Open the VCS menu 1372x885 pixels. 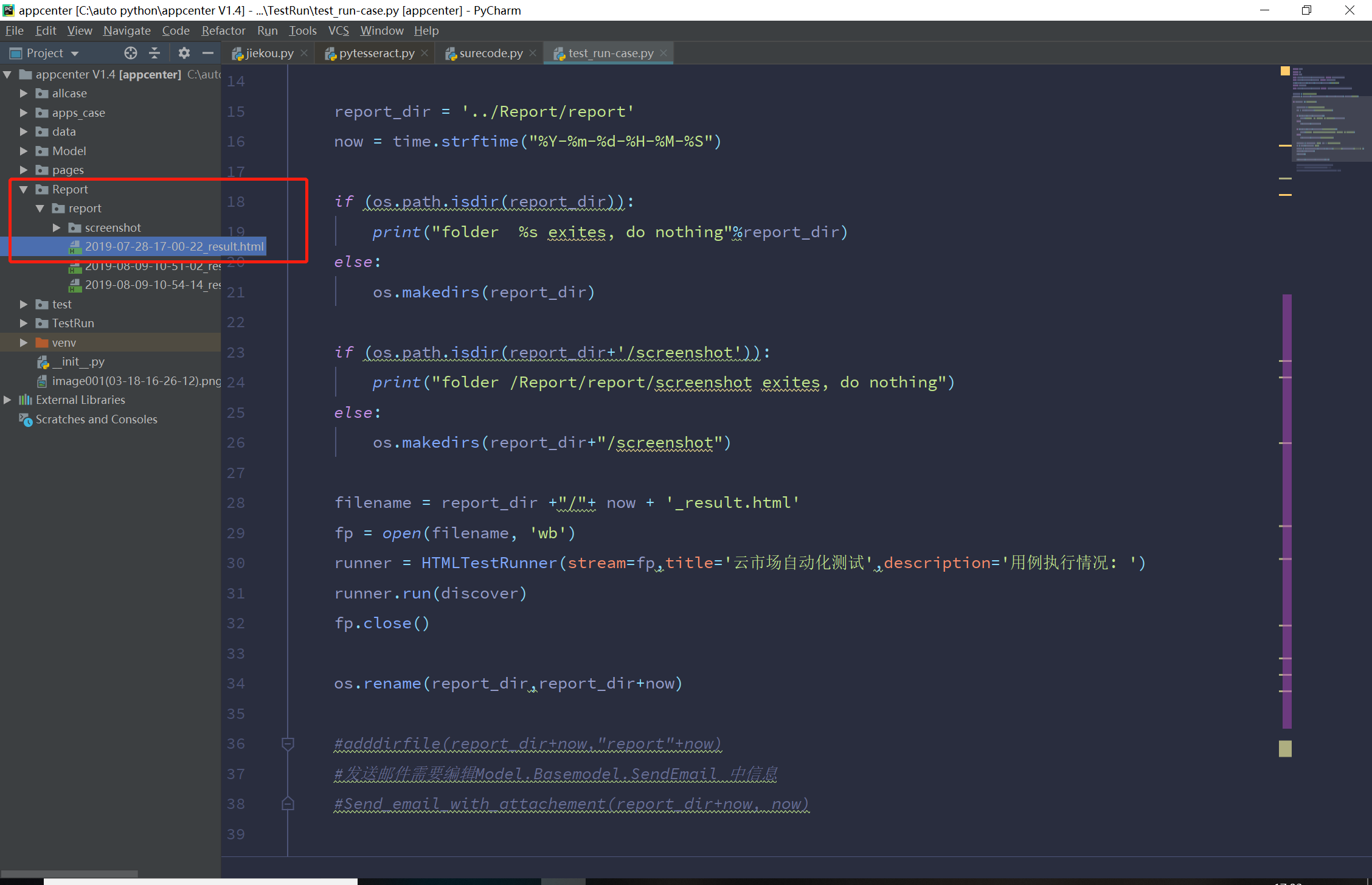(338, 30)
